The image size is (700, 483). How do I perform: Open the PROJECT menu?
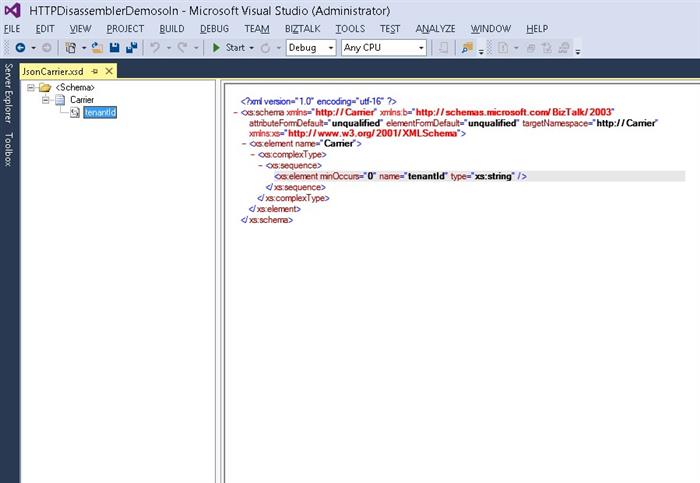point(125,29)
